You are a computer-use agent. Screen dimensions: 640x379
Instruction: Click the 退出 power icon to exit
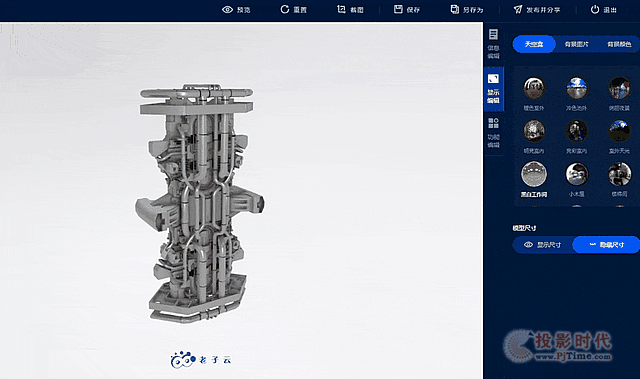click(x=595, y=9)
